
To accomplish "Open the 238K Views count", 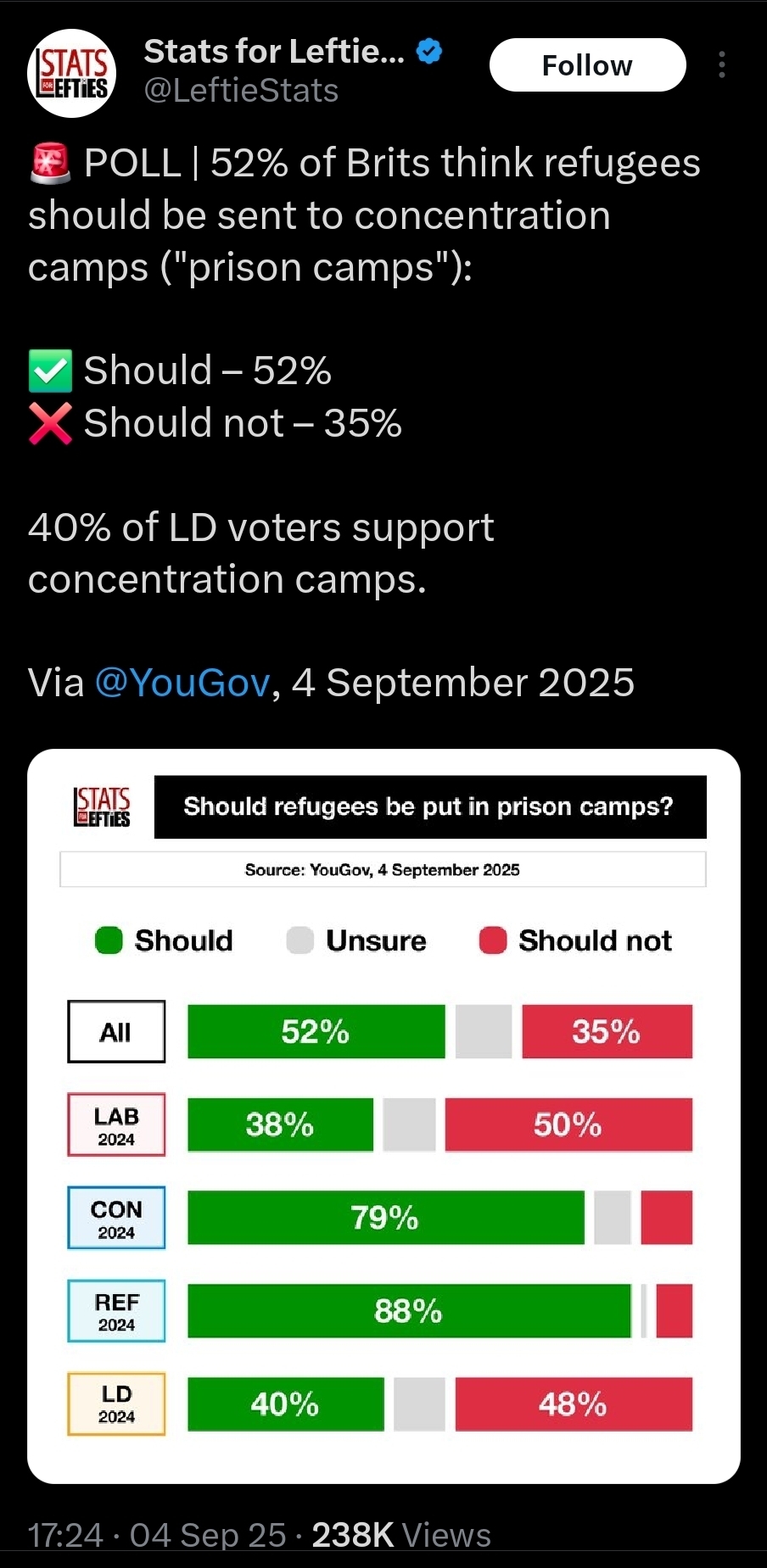I will coord(401,1535).
